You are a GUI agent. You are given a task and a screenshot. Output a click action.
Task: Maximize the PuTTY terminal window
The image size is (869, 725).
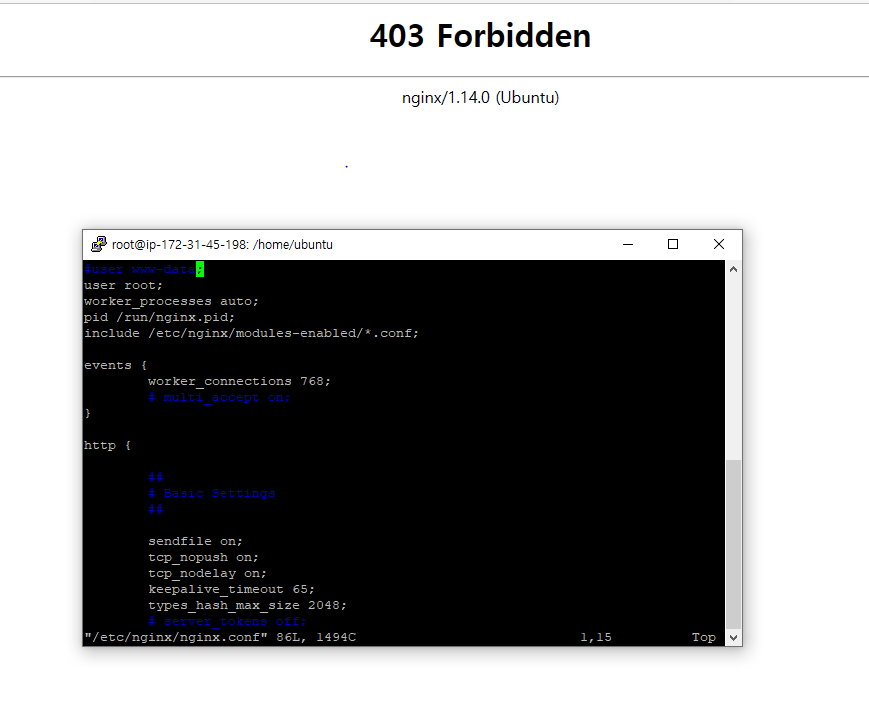[x=673, y=244]
